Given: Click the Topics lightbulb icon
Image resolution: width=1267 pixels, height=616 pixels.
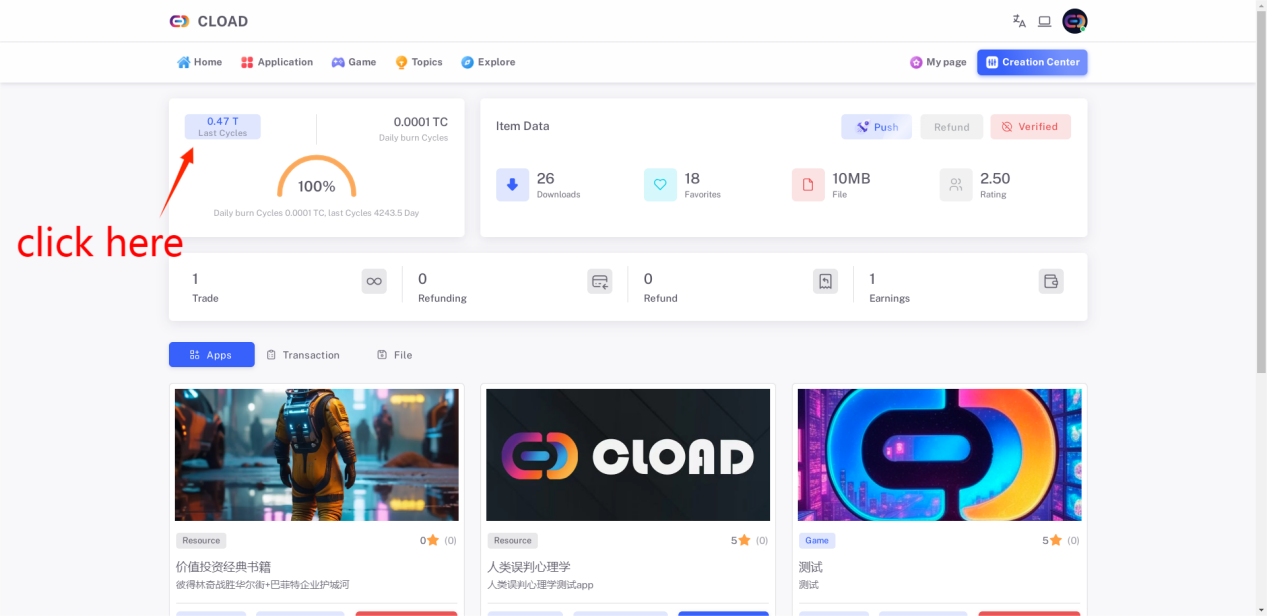Looking at the screenshot, I should (x=401, y=62).
